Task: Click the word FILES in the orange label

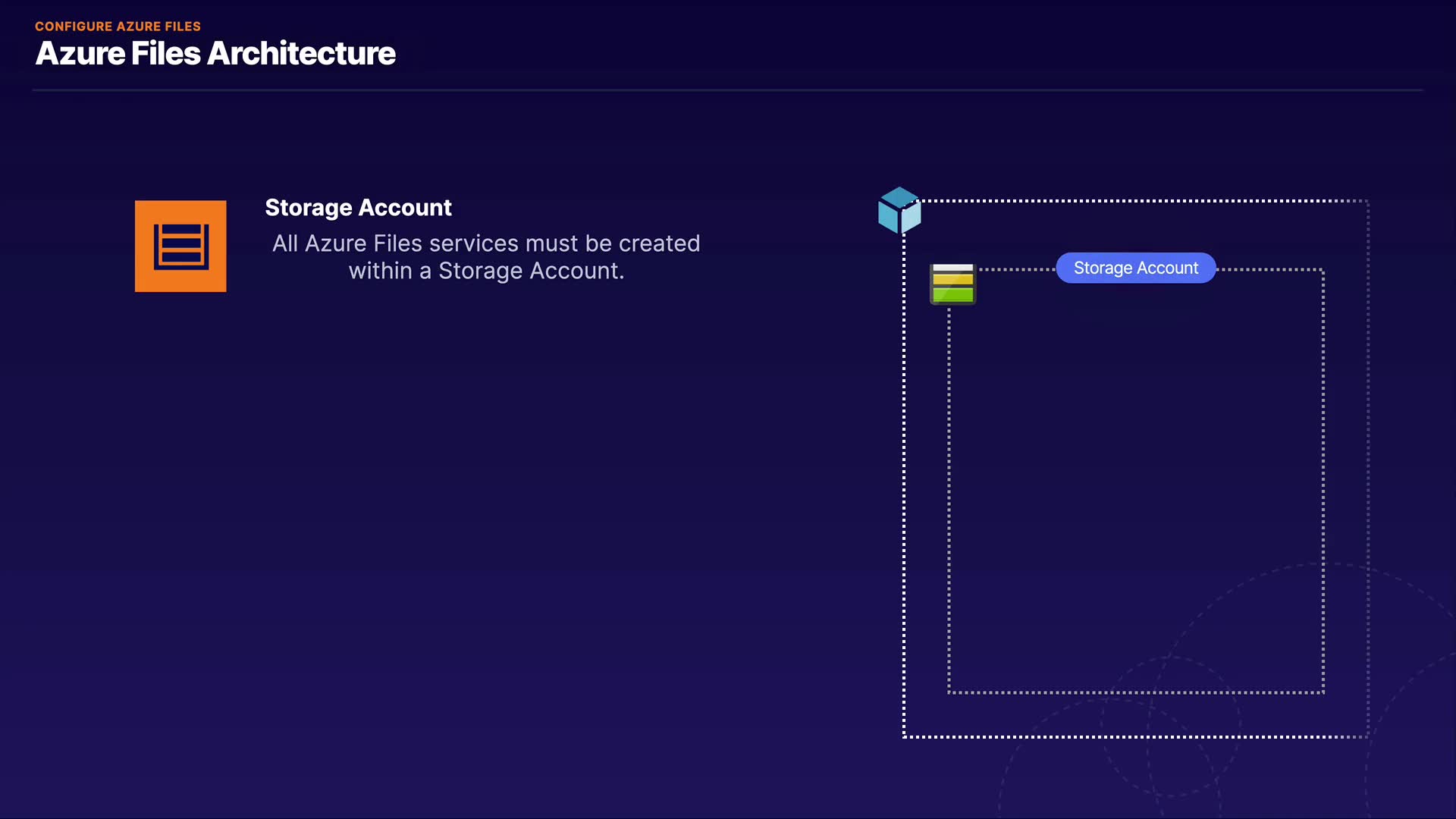Action: click(x=183, y=27)
